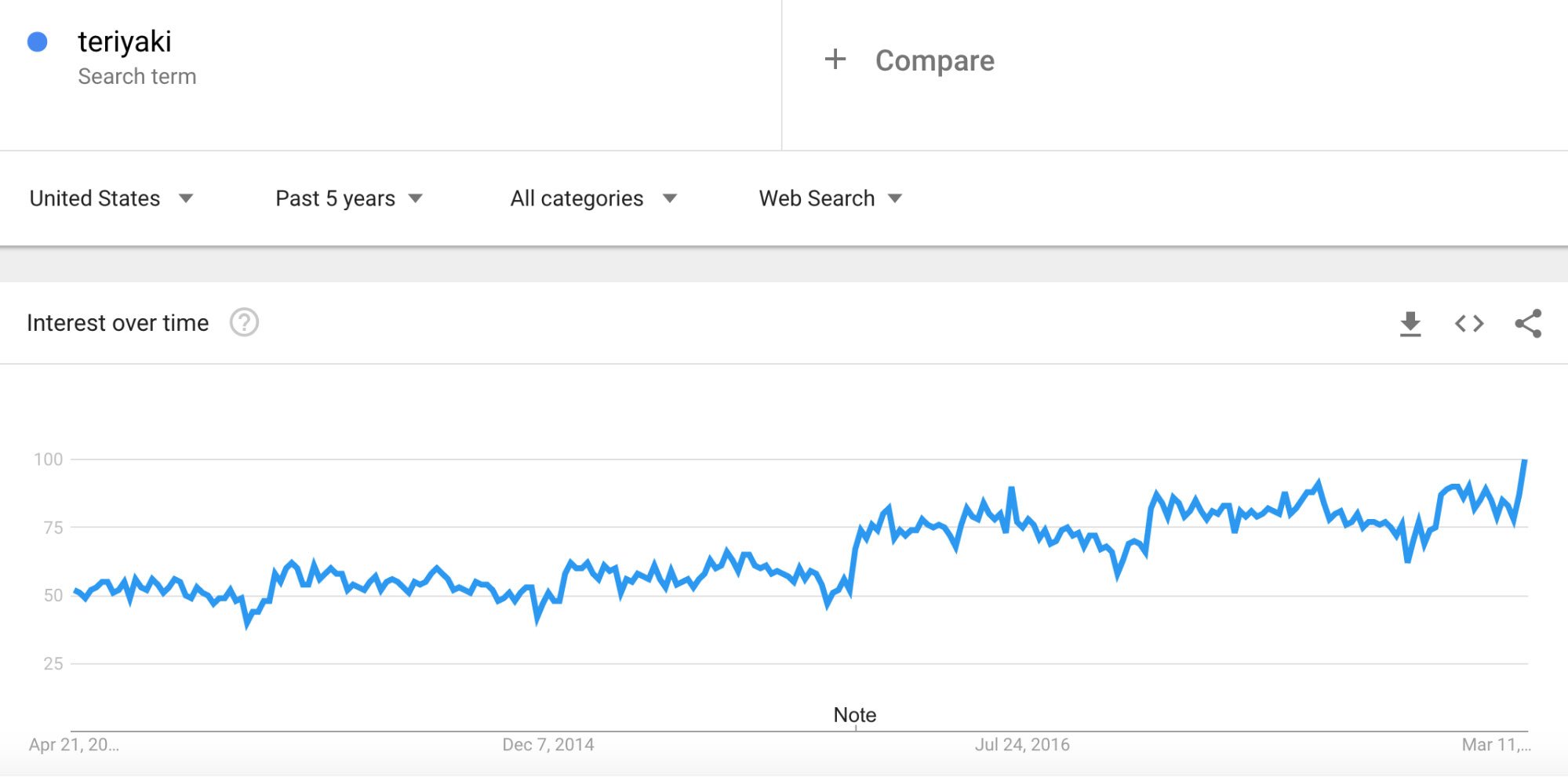The height and width of the screenshot is (777, 1568).
Task: Click the embed code icon
Action: coord(1469,324)
